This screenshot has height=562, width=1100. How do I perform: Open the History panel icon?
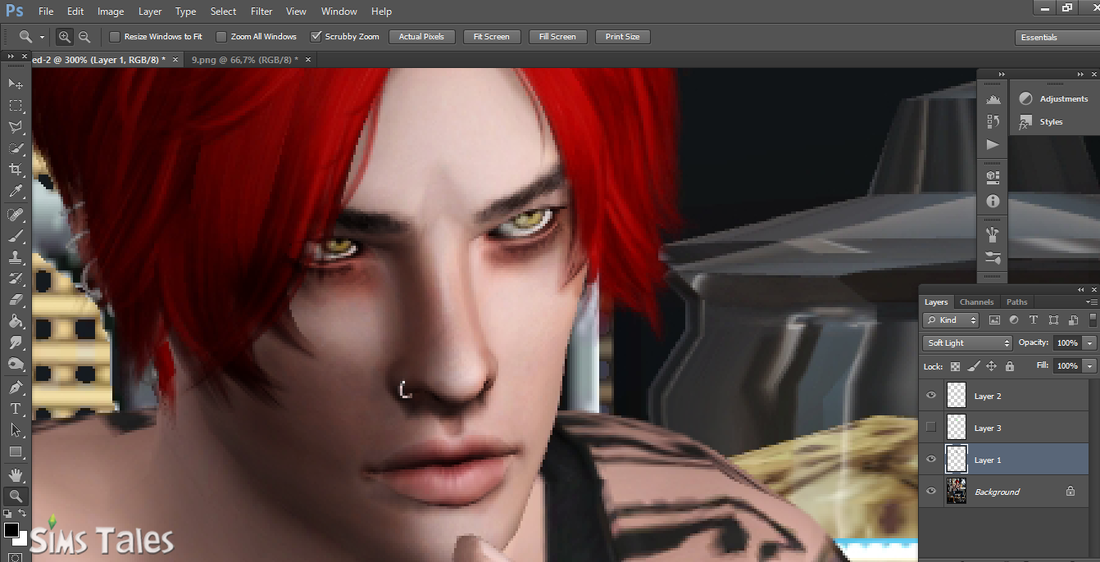tap(993, 121)
